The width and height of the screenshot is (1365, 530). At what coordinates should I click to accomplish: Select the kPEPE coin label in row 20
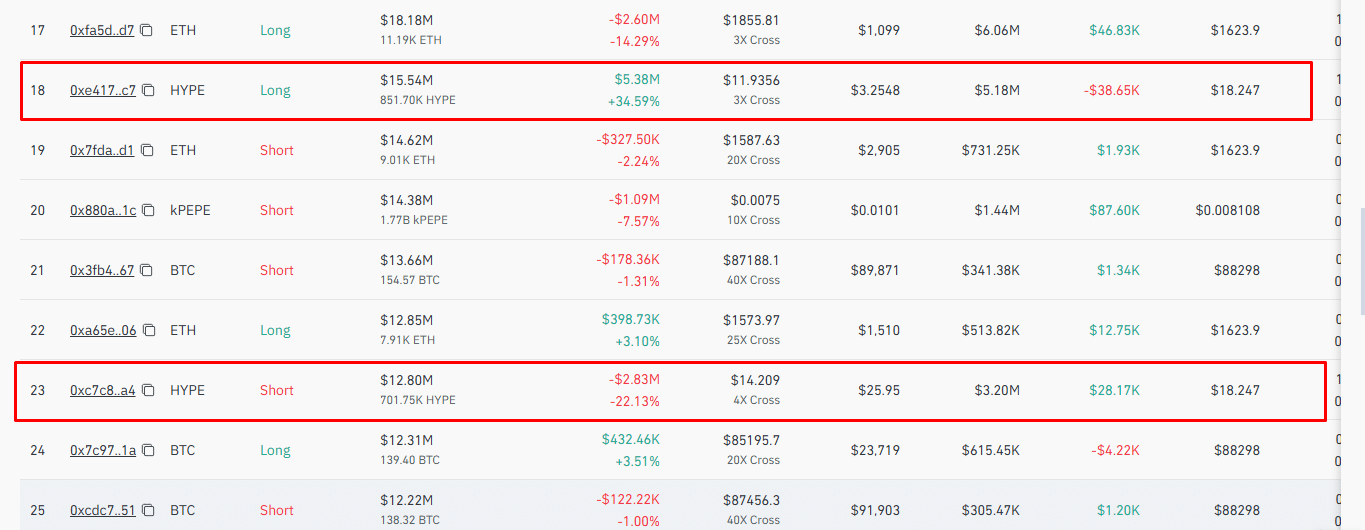(x=190, y=211)
